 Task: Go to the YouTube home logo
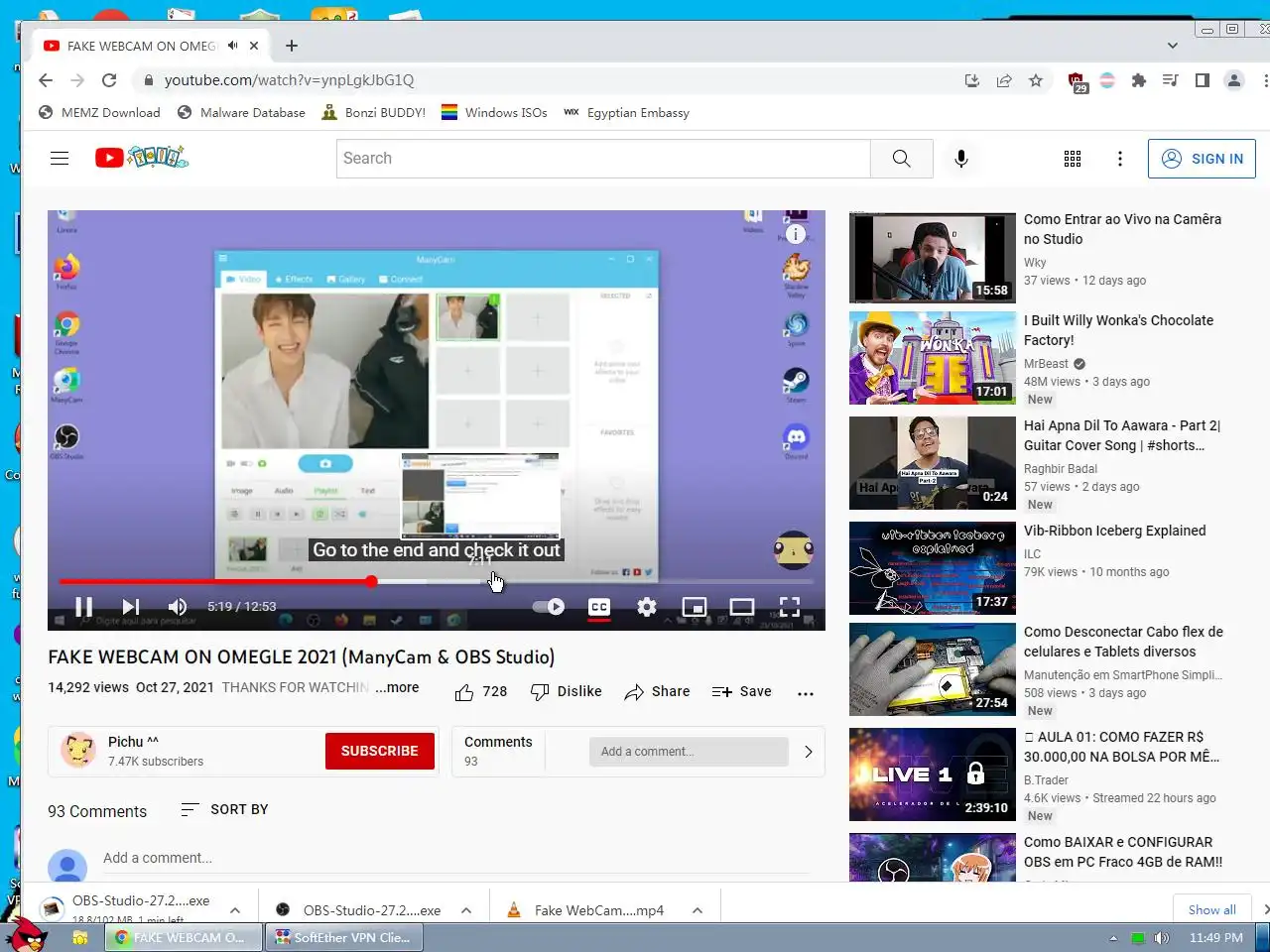point(142,158)
